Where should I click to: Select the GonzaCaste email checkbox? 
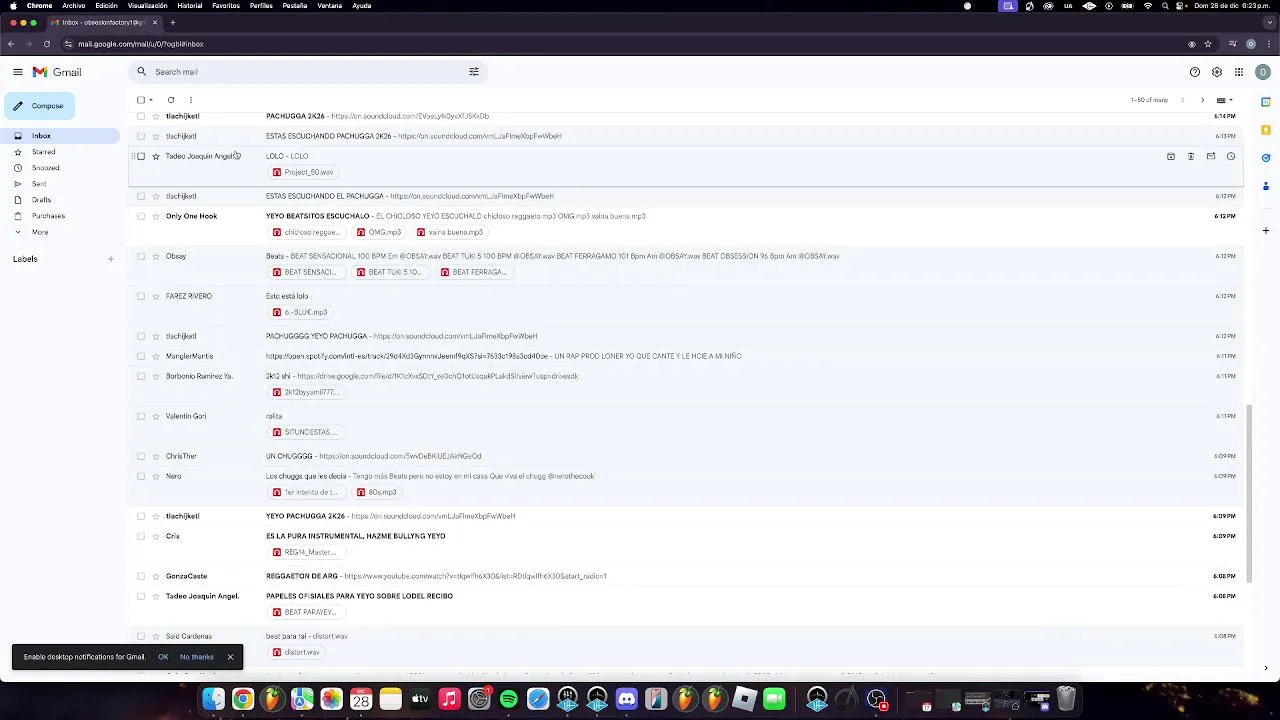click(141, 576)
